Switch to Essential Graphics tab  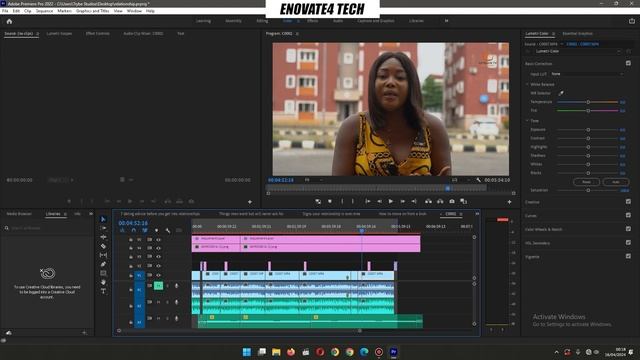(577, 33)
